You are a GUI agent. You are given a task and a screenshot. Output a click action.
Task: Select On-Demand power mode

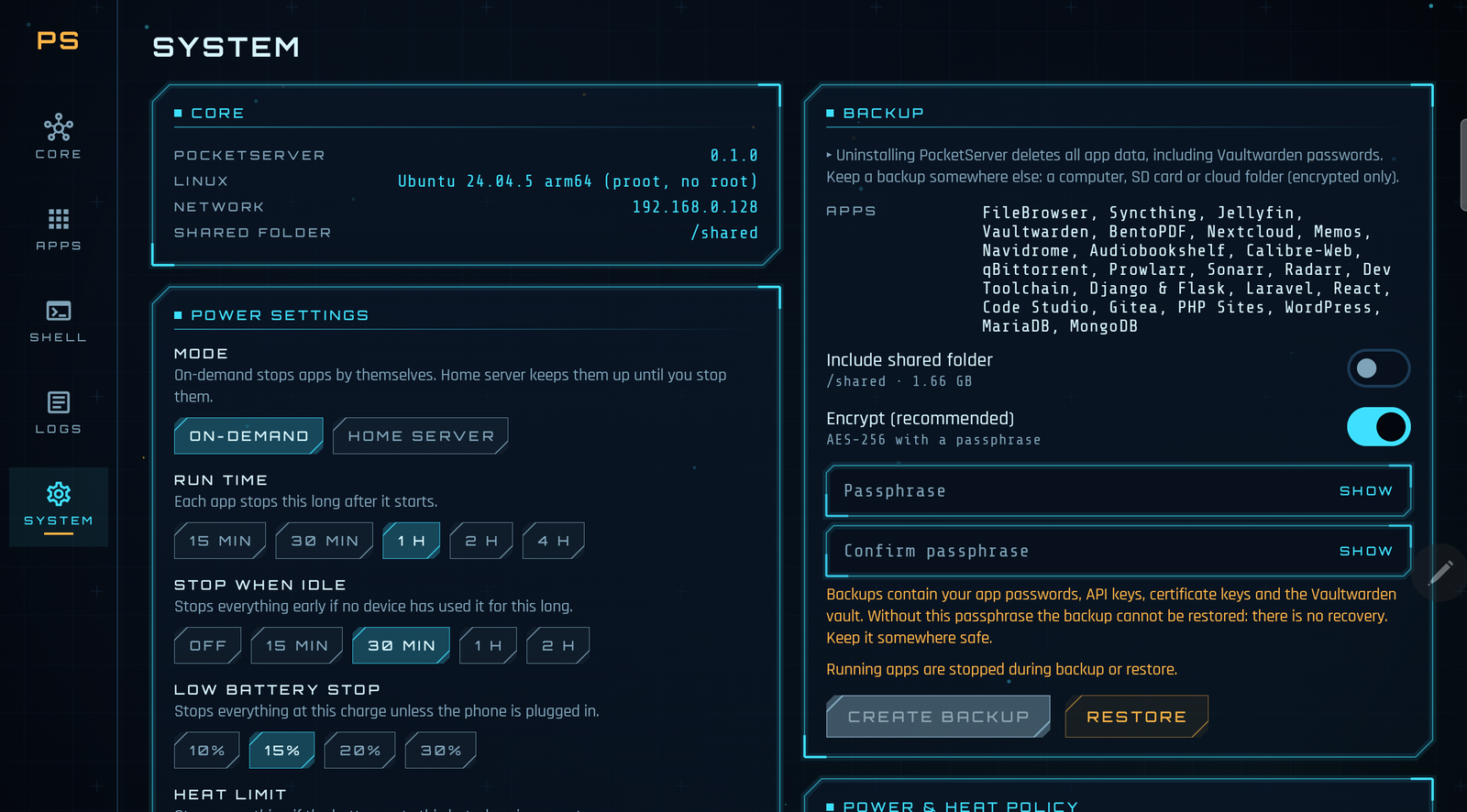pyautogui.click(x=248, y=436)
